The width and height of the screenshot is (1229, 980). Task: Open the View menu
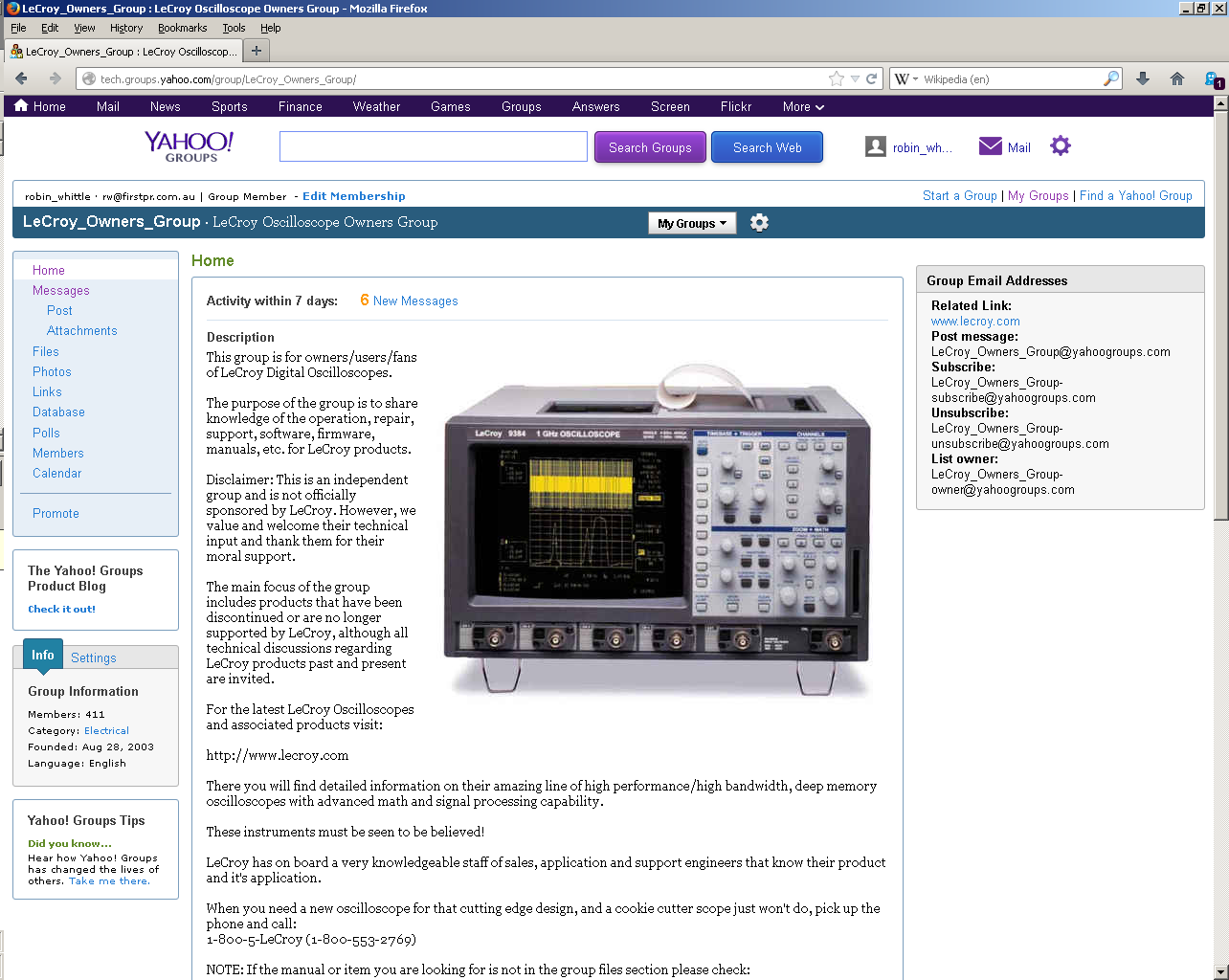coord(84,28)
